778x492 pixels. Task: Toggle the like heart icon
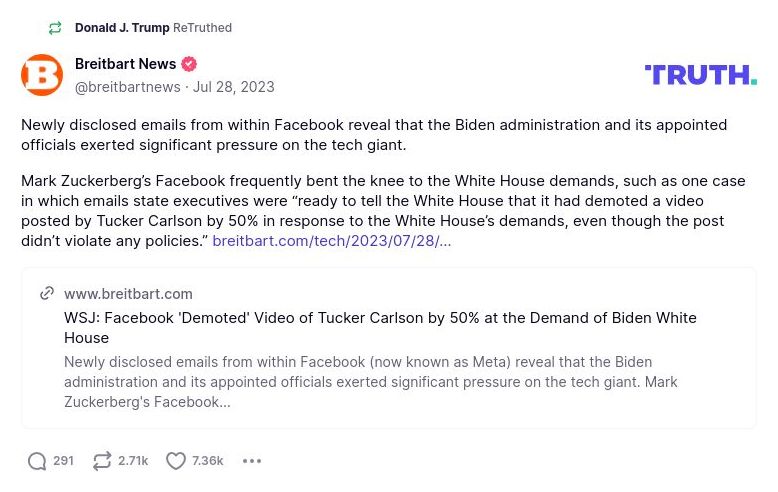[x=176, y=461]
